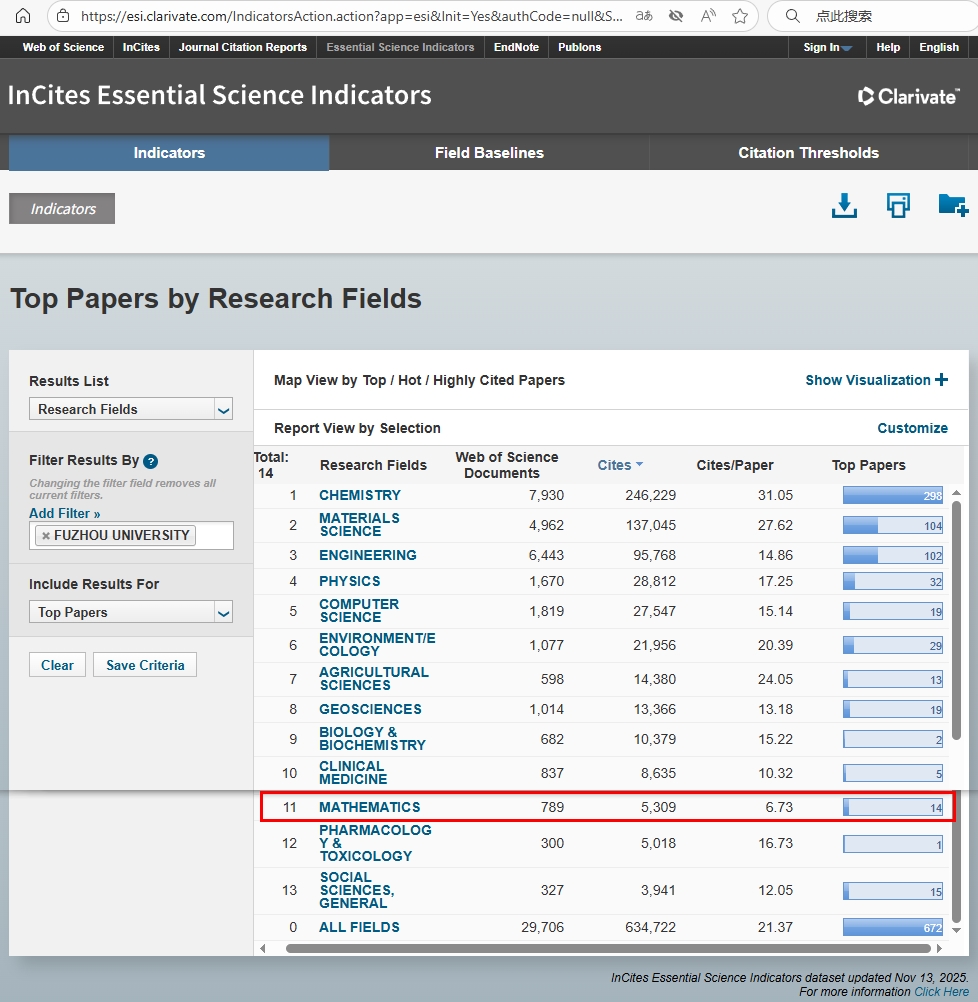Click the help question mark icon
Image resolution: width=978 pixels, height=1002 pixels.
pos(151,461)
